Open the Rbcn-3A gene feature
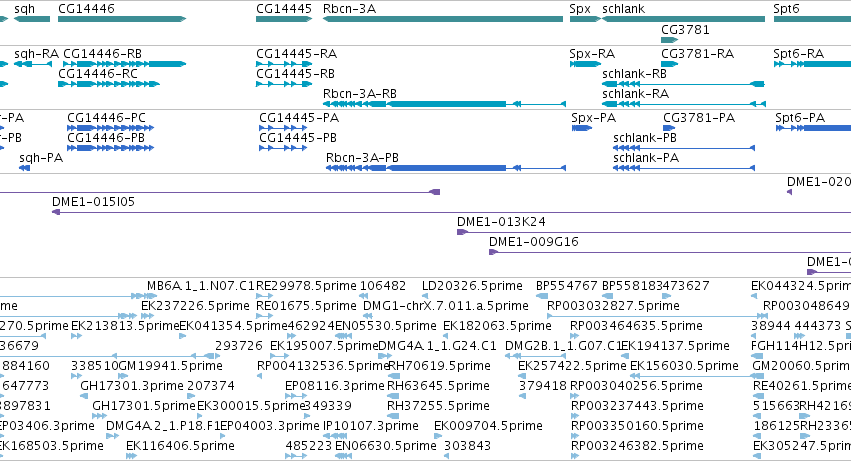 point(443,19)
